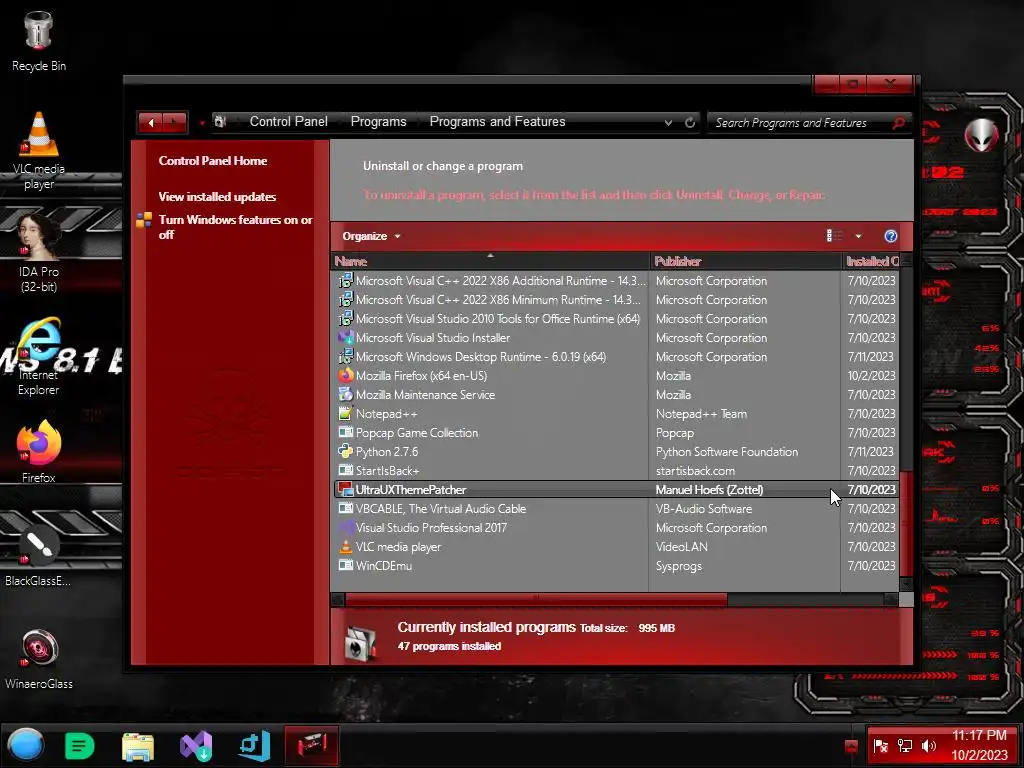1024x768 pixels.
Task: Open the WinaeroGlass desktop shortcut
Action: tap(39, 658)
